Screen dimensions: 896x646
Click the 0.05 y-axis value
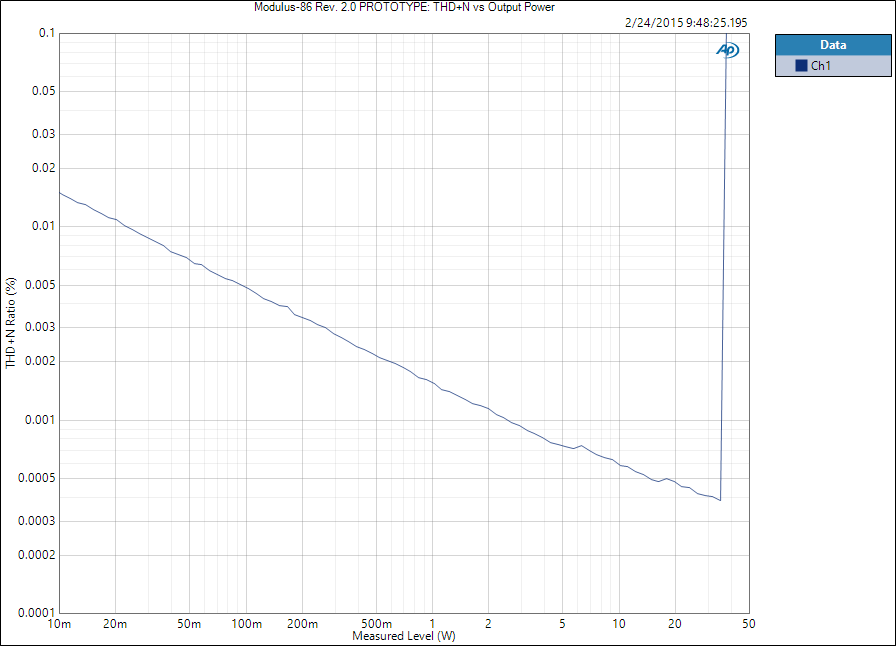(x=44, y=91)
